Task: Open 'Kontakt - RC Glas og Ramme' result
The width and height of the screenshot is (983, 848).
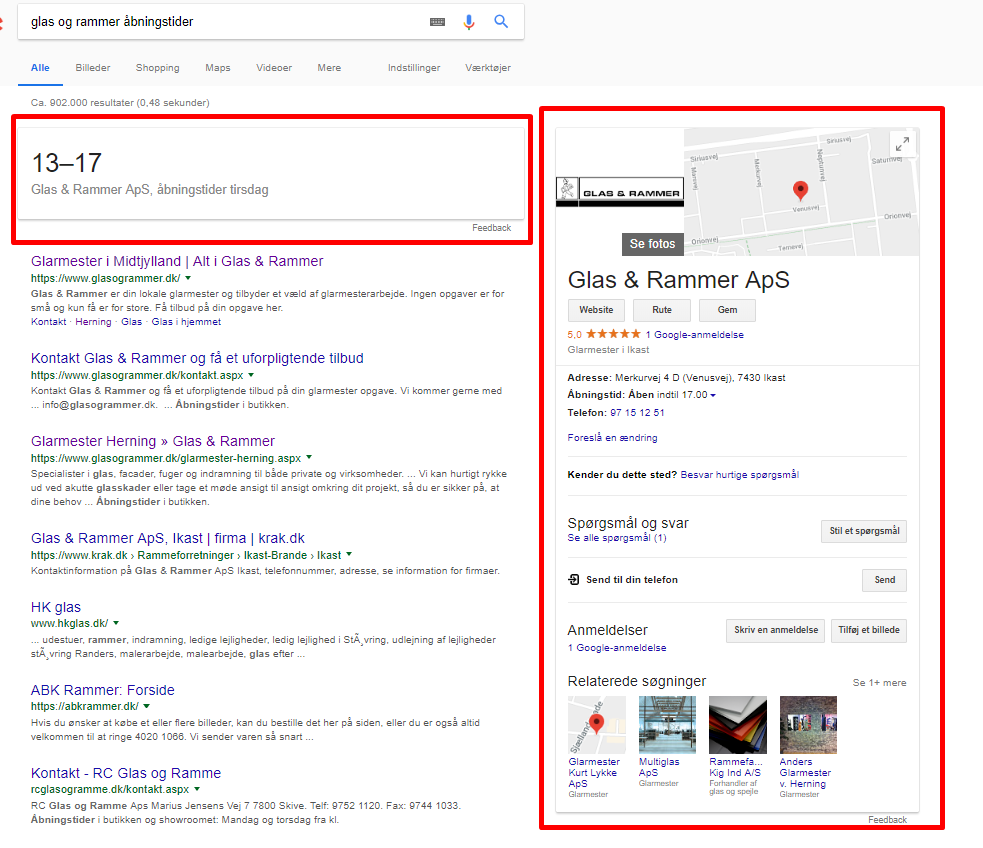Action: coord(126,773)
